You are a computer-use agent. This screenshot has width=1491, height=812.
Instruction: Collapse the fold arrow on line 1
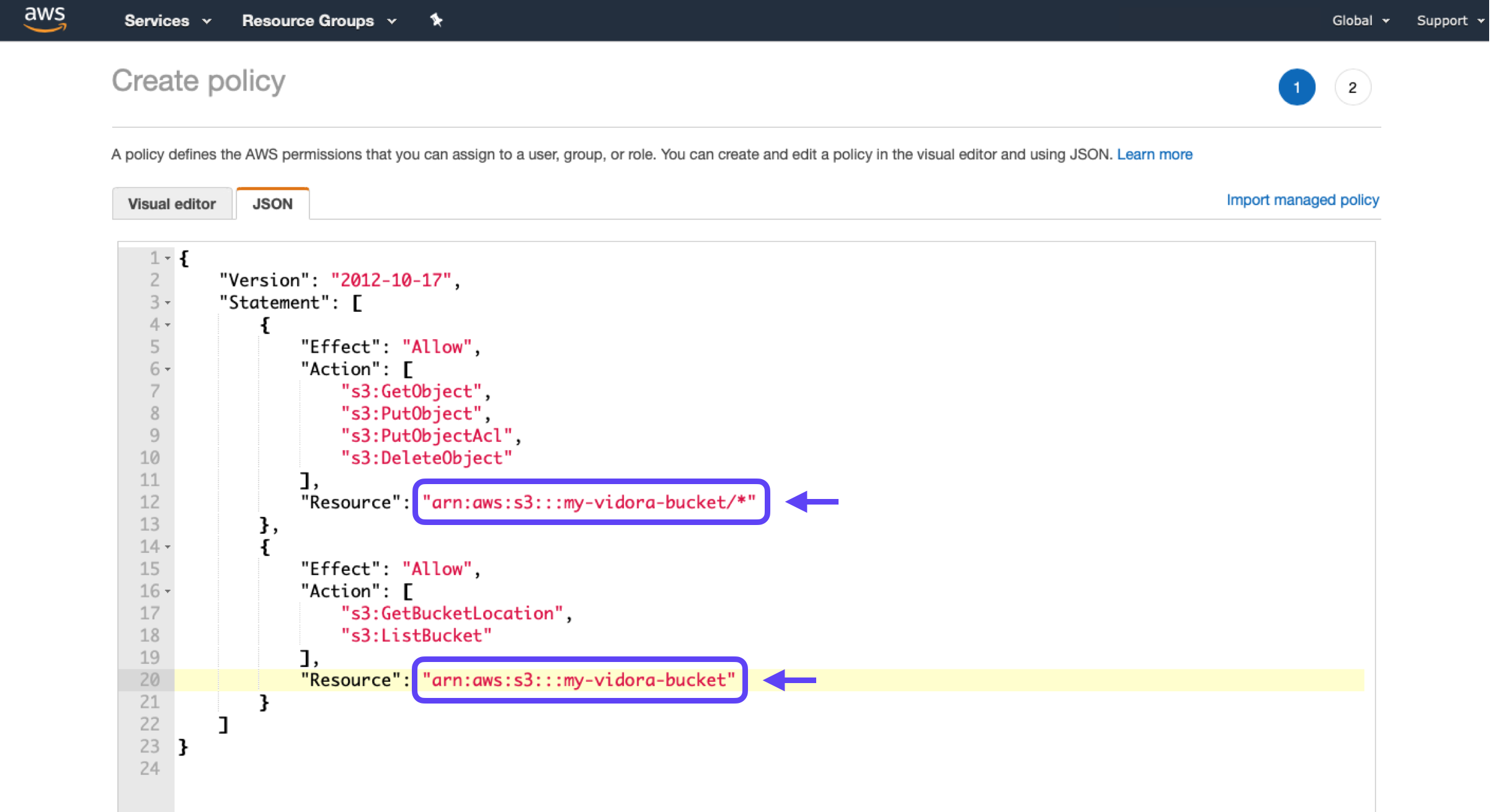coord(168,258)
